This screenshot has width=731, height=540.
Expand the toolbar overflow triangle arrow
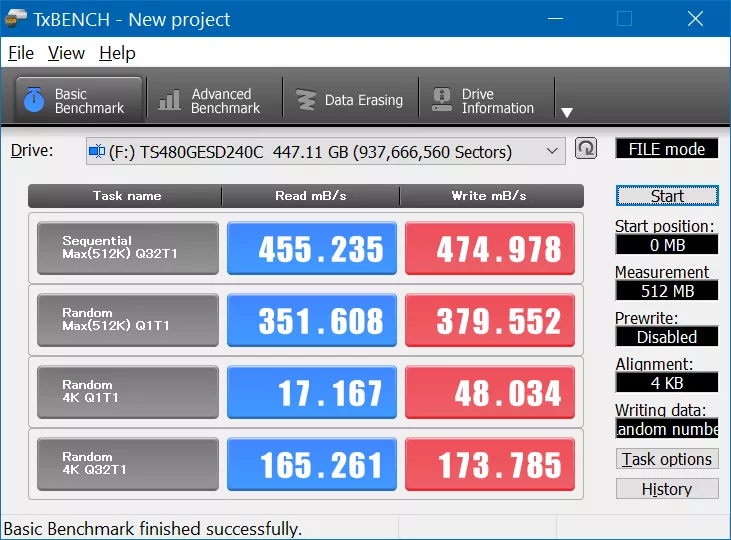[x=567, y=112]
